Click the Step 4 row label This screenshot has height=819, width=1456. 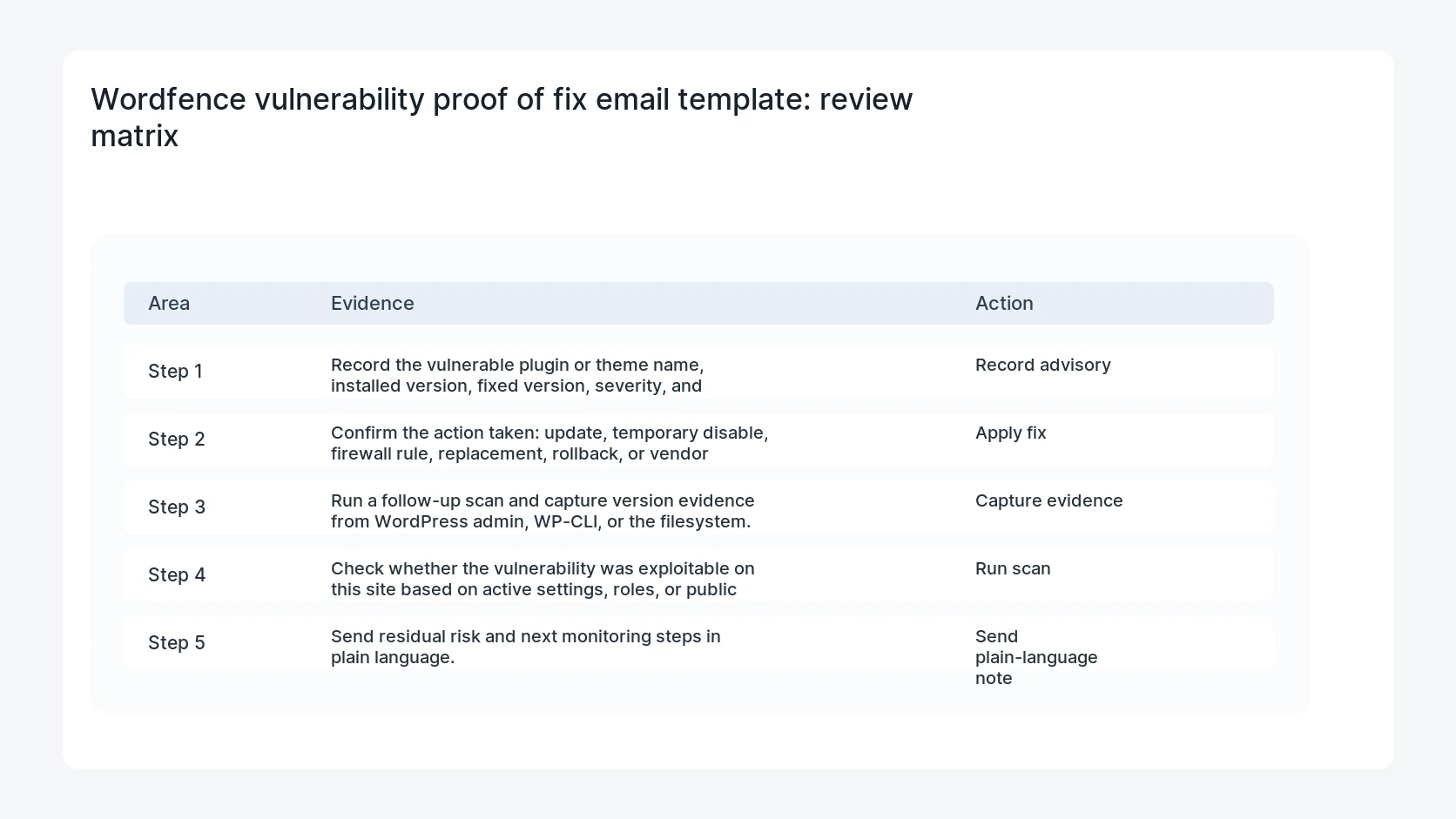(177, 574)
